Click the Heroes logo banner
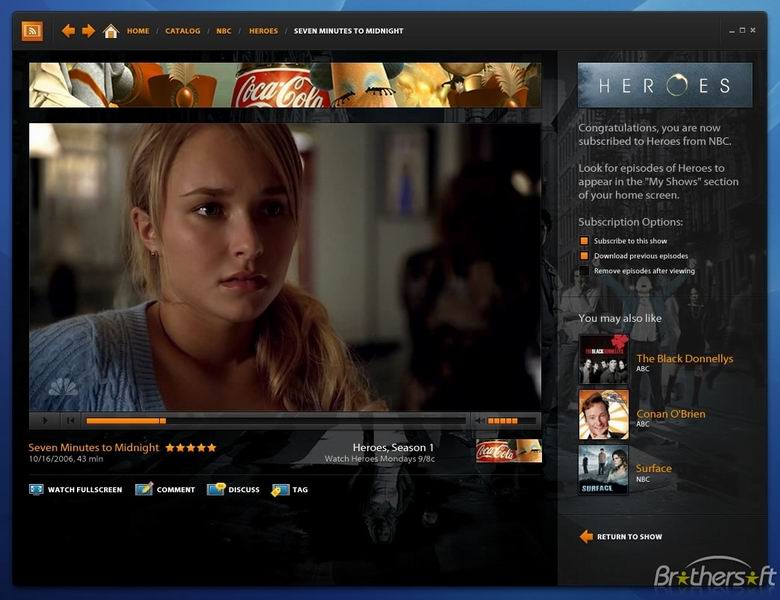Image resolution: width=780 pixels, height=600 pixels. pyautogui.click(x=665, y=85)
